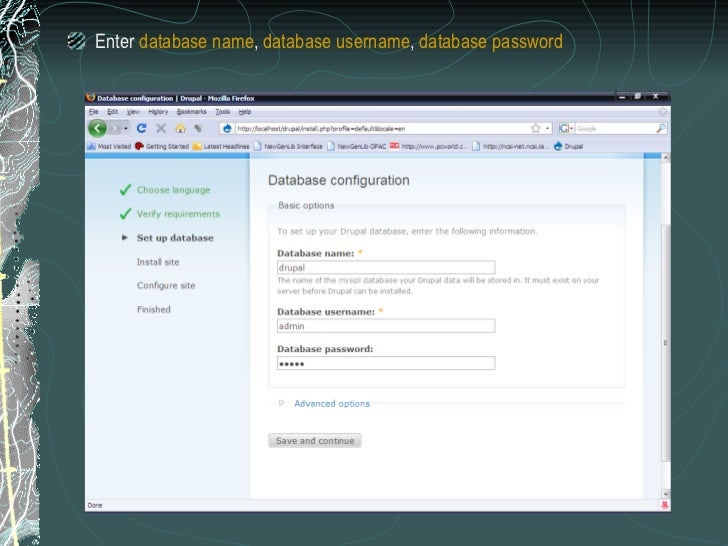Click the Database configuration heading
The image size is (728, 546).
pyautogui.click(x=339, y=180)
